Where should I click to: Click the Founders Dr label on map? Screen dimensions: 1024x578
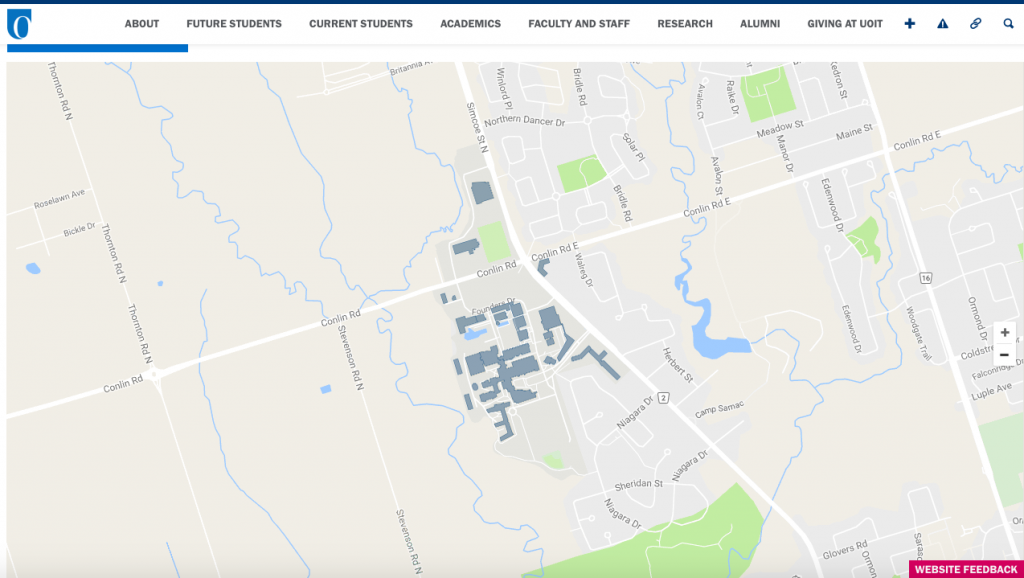tap(494, 302)
